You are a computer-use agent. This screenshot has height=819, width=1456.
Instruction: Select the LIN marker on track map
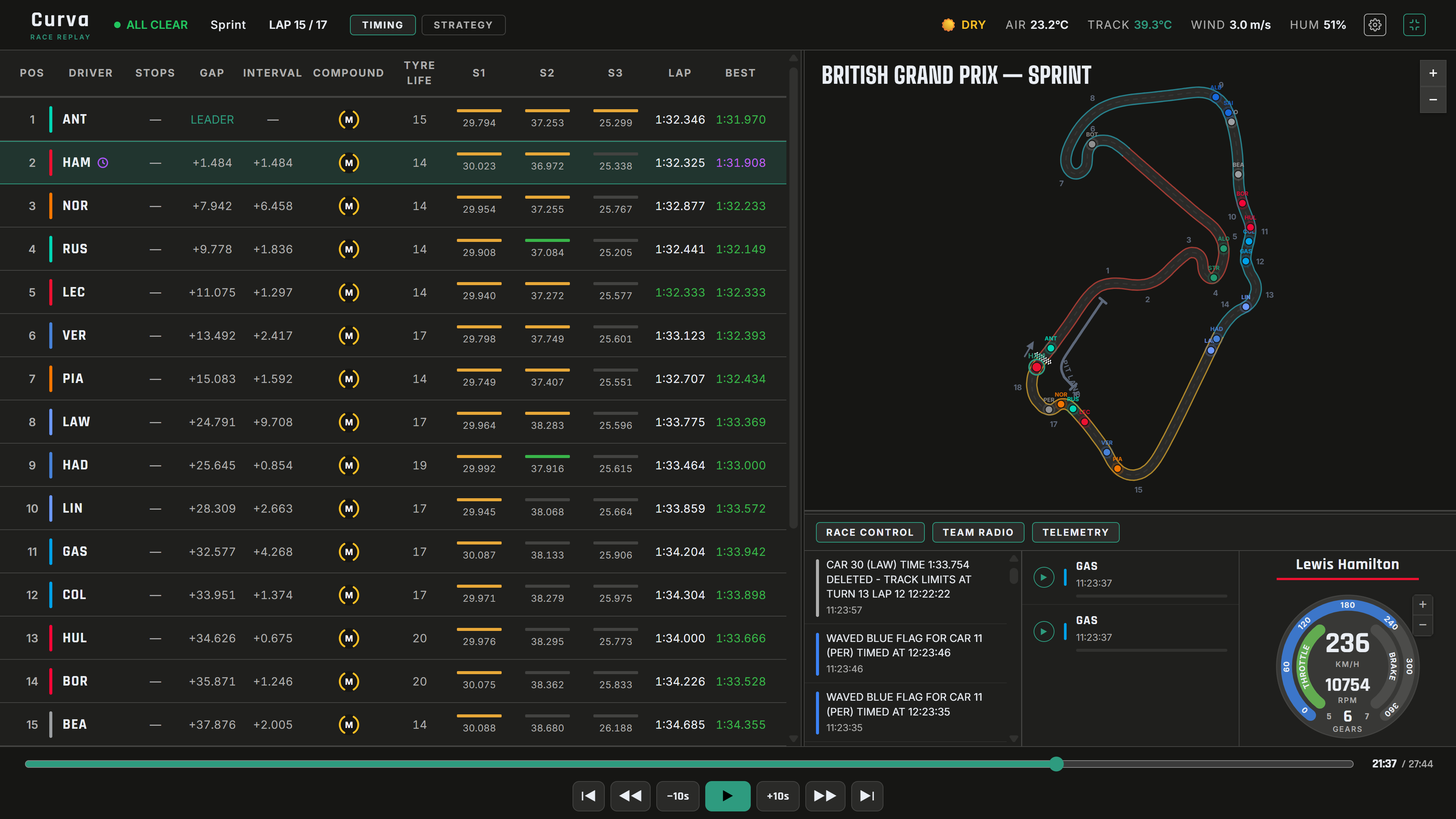(x=1246, y=307)
